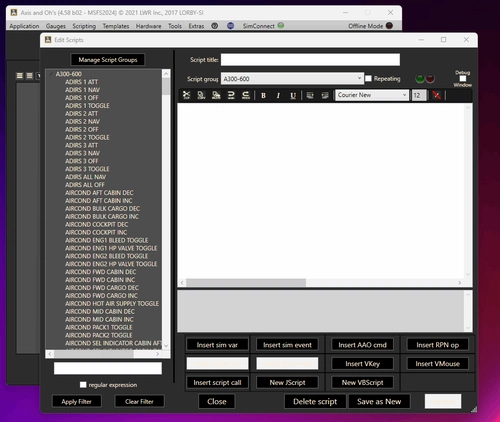The width and height of the screenshot is (500, 422).
Task: Enable the regular expression checkbox
Action: (83, 385)
